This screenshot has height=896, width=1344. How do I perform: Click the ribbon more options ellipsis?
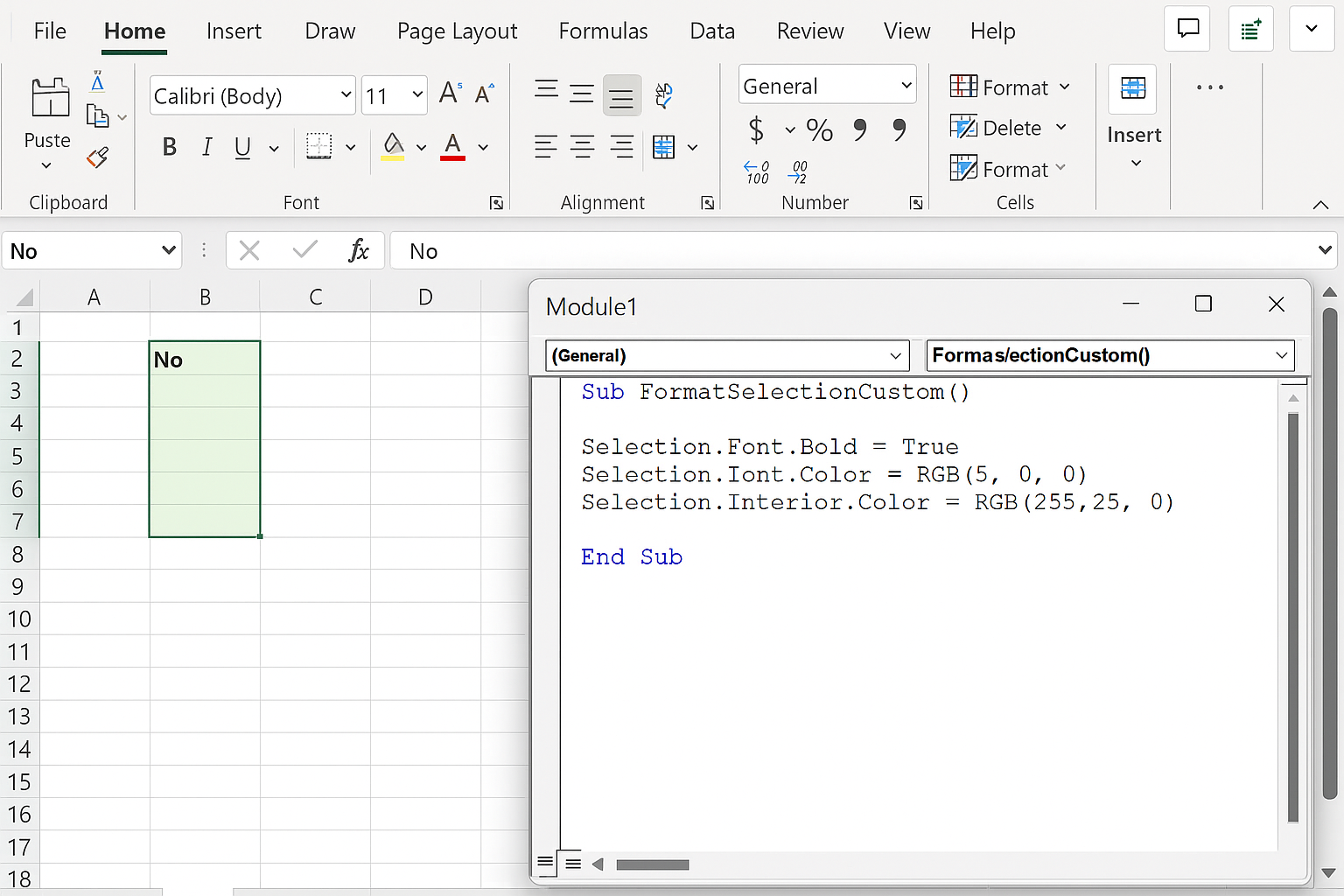(1210, 87)
